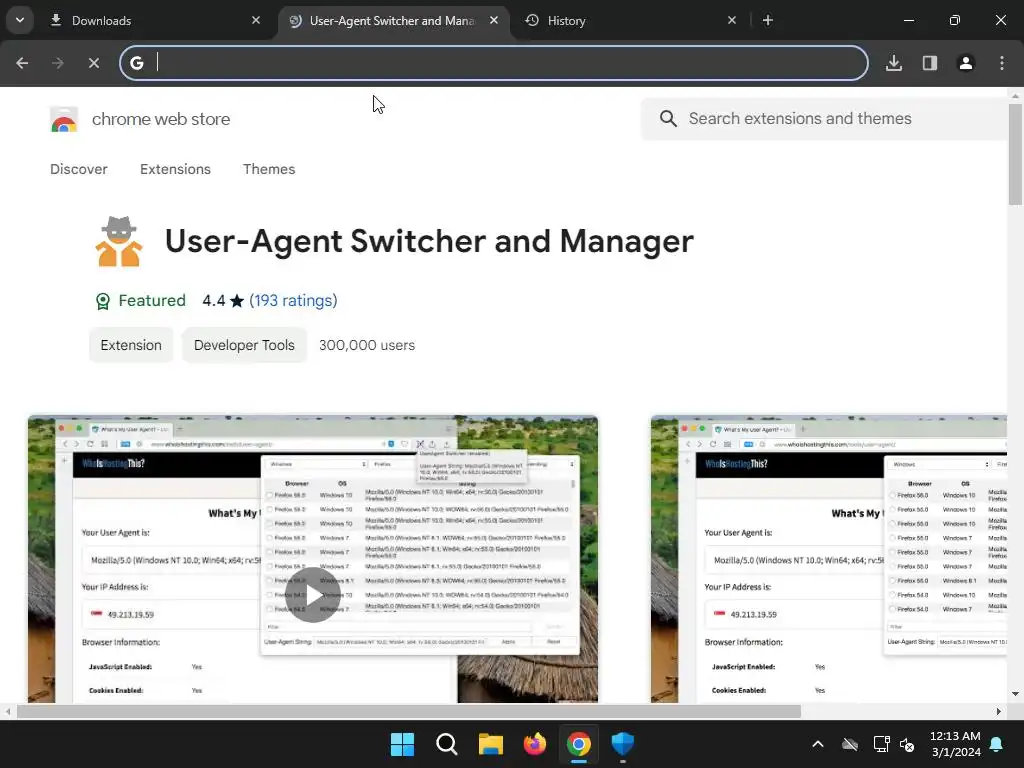Viewport: 1024px width, 768px height.
Task: Click the muted volume tray icon
Action: click(x=907, y=744)
